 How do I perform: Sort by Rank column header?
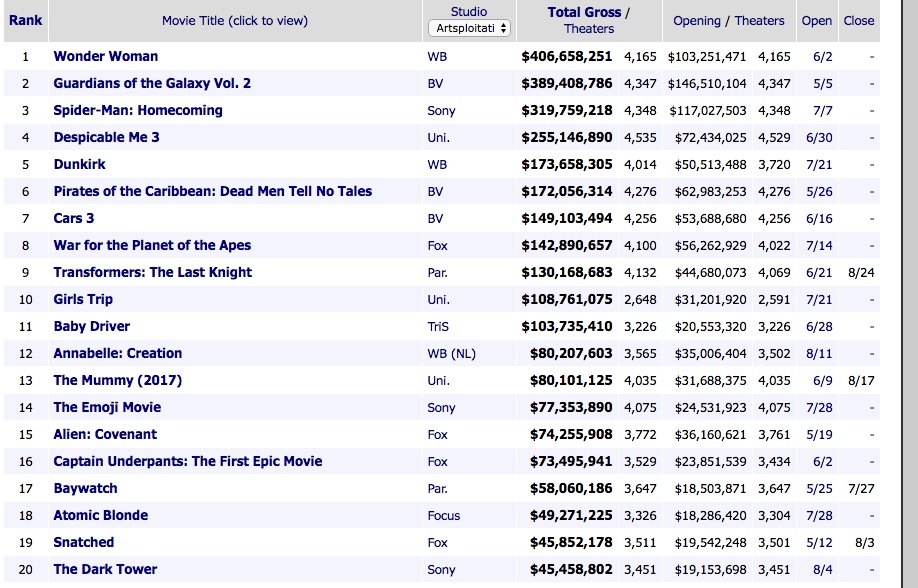coord(25,20)
